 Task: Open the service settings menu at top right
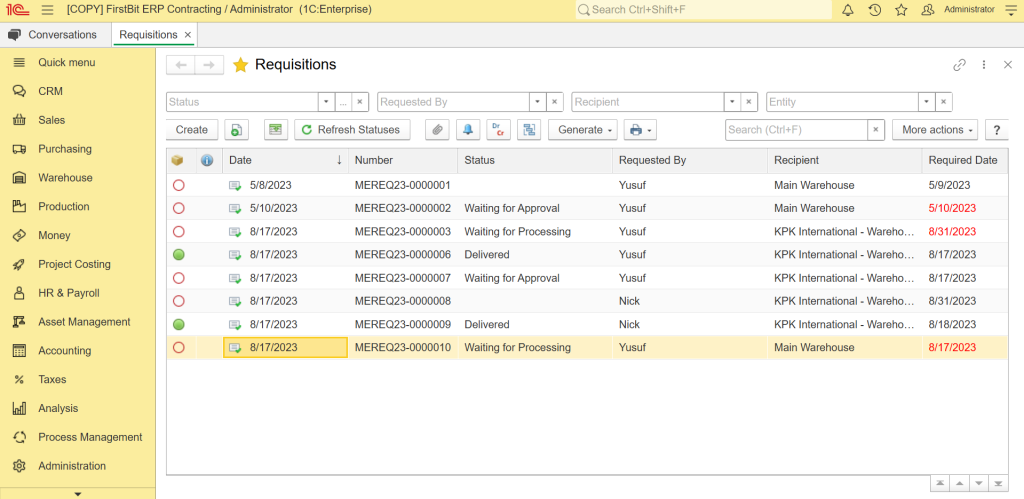[1010, 10]
